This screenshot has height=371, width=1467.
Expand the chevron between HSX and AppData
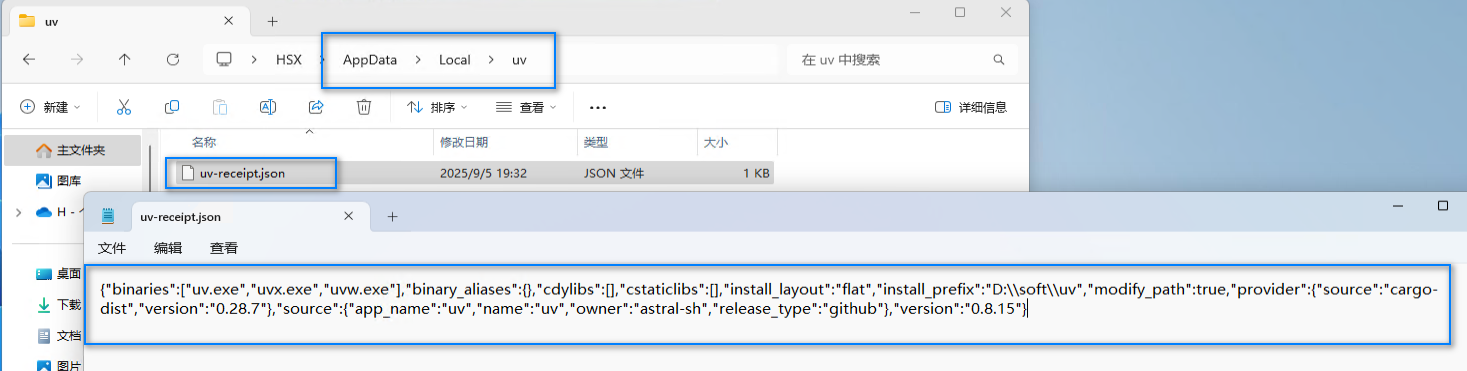322,60
